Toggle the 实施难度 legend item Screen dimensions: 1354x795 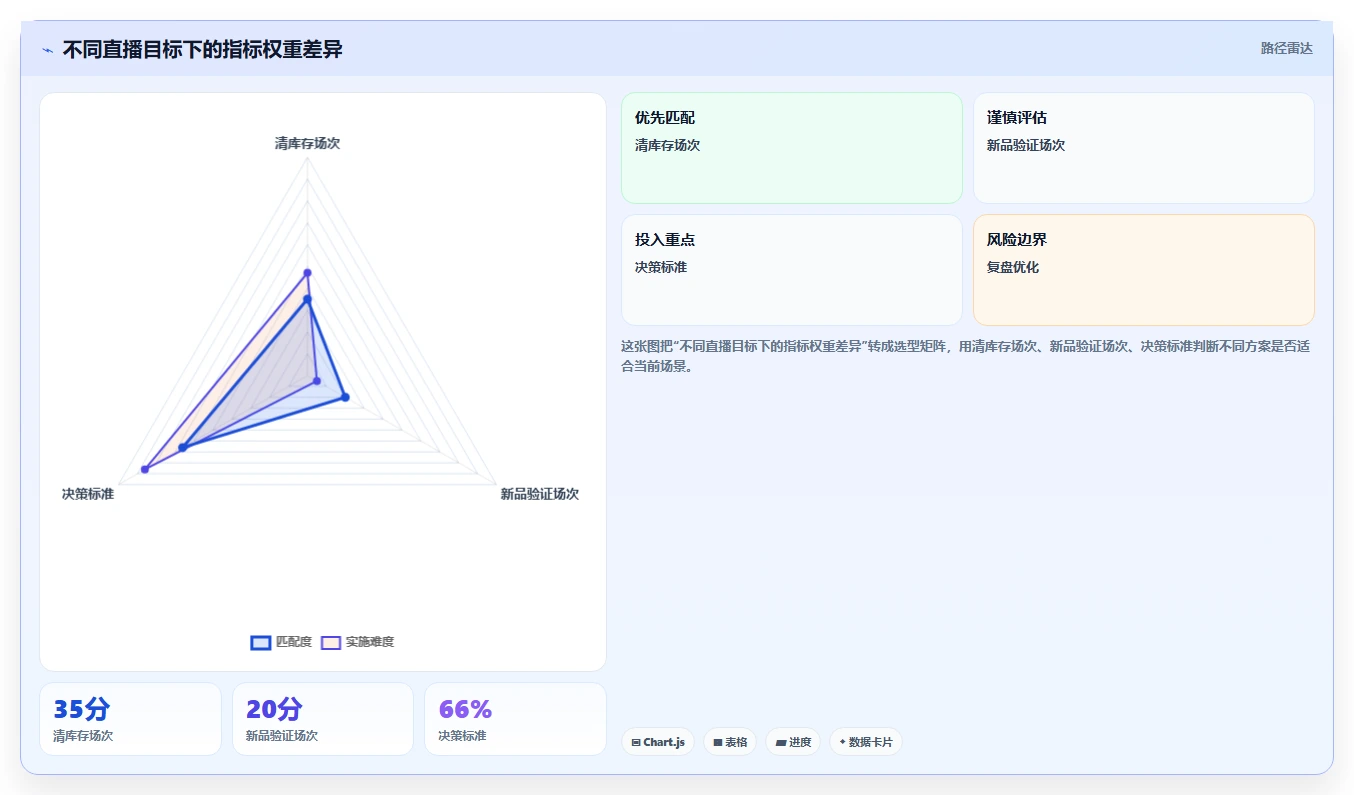(357, 642)
